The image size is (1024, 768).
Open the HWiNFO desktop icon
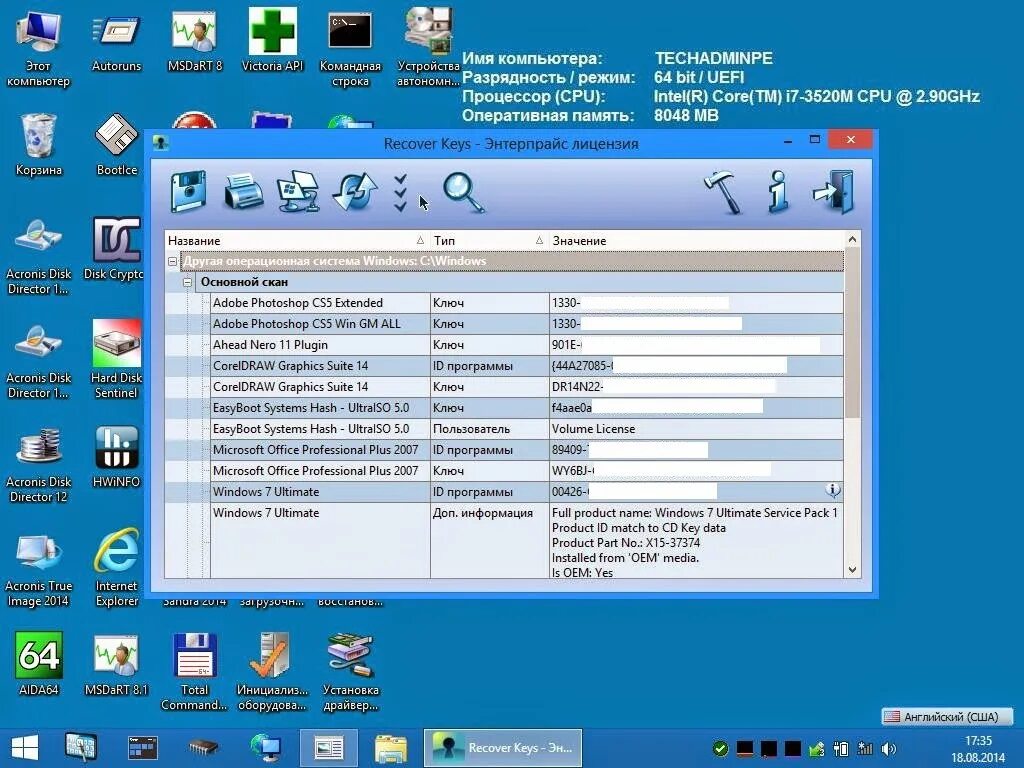click(116, 457)
